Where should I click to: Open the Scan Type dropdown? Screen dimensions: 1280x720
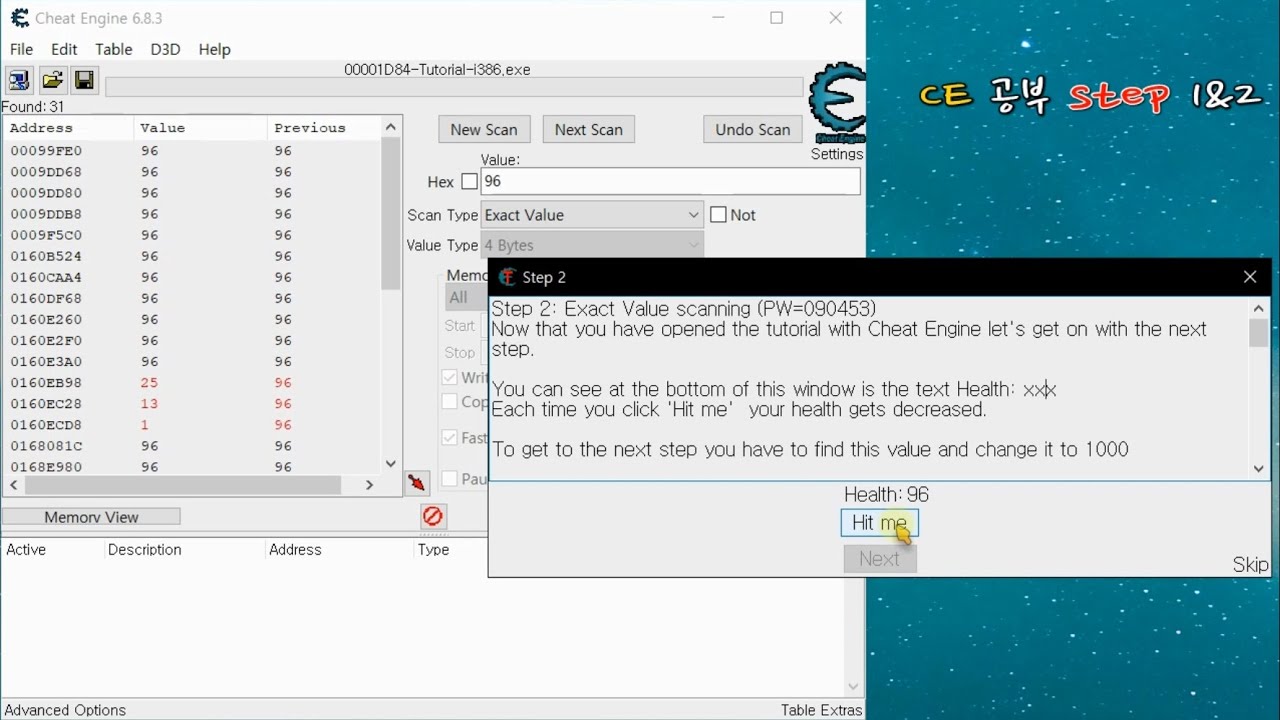(x=592, y=215)
